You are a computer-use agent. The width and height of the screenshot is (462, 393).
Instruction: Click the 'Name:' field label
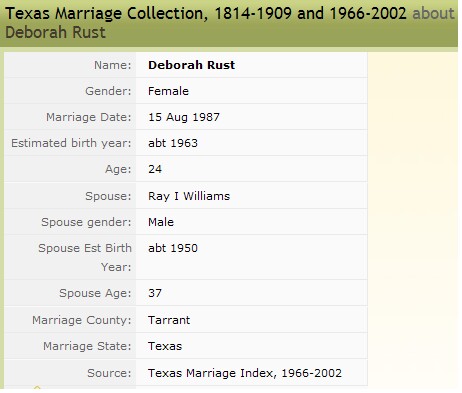tap(113, 65)
